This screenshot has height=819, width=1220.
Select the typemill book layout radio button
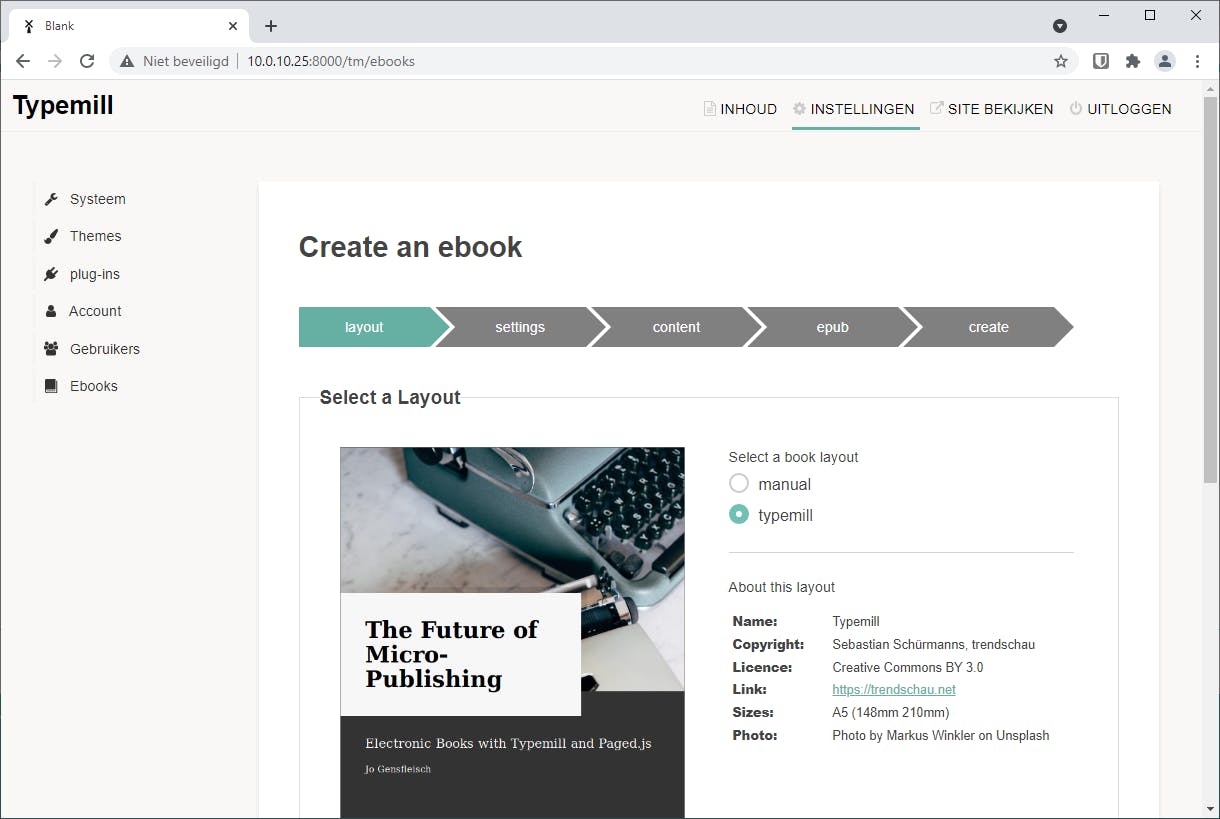pos(739,515)
